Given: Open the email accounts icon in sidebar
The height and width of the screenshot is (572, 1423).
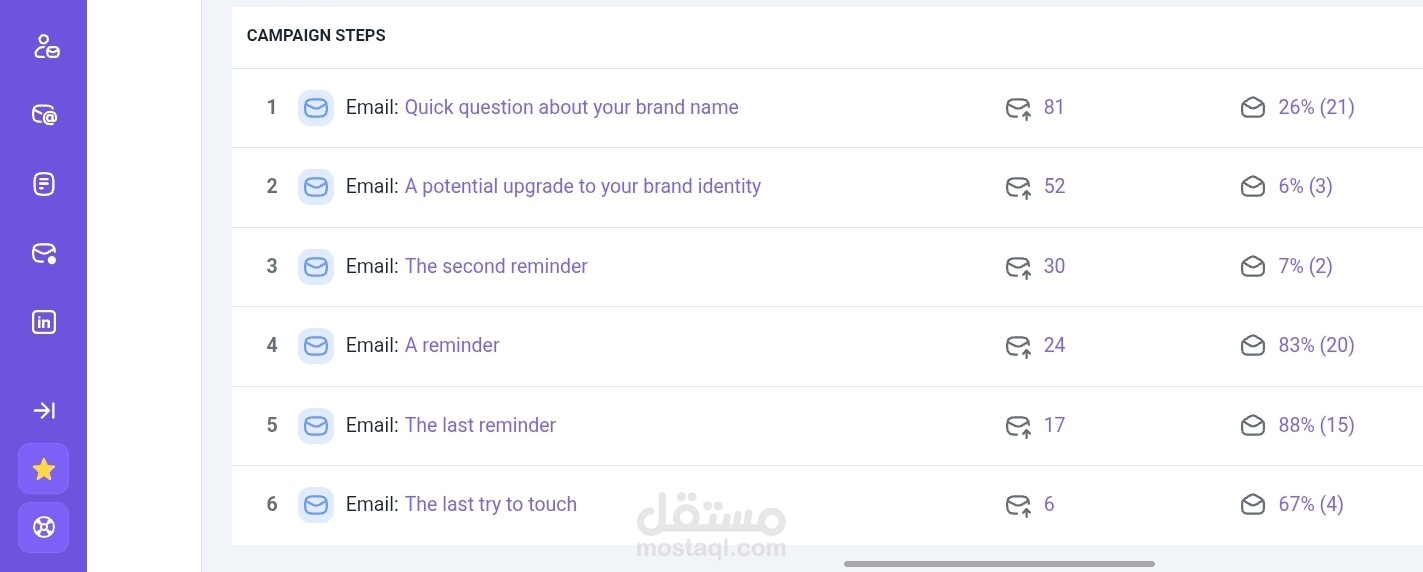Looking at the screenshot, I should [x=44, y=115].
